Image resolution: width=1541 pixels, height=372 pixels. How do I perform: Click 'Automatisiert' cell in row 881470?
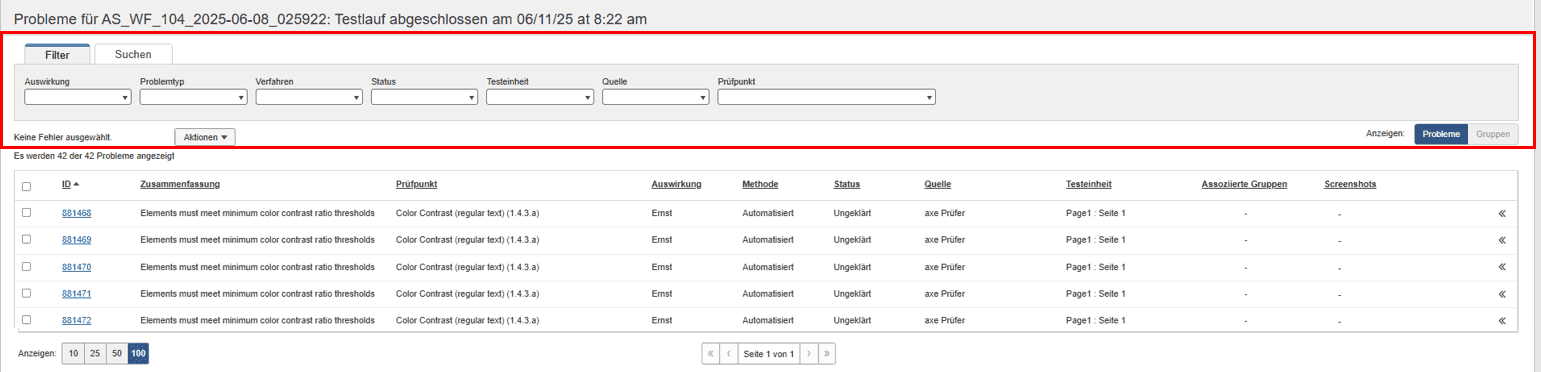(768, 267)
